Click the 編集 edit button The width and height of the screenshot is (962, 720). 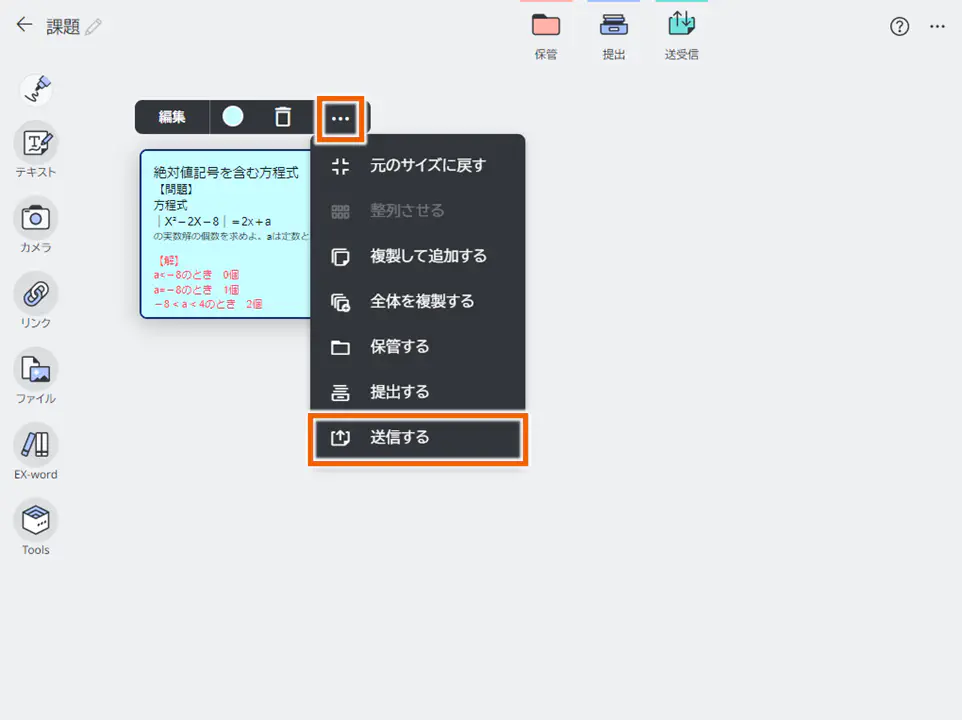tap(172, 117)
